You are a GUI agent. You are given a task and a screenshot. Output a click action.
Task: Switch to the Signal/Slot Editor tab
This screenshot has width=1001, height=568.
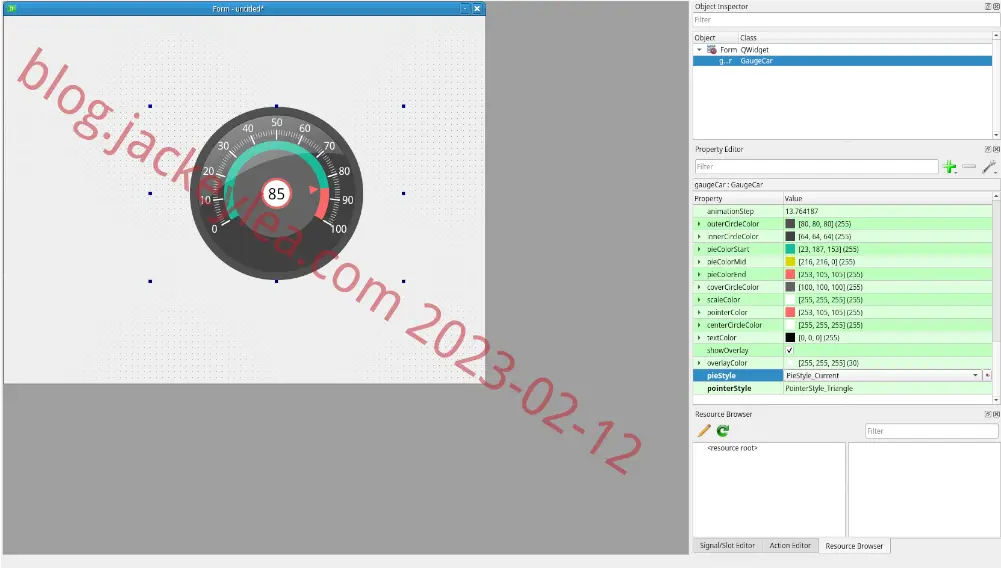(x=727, y=546)
